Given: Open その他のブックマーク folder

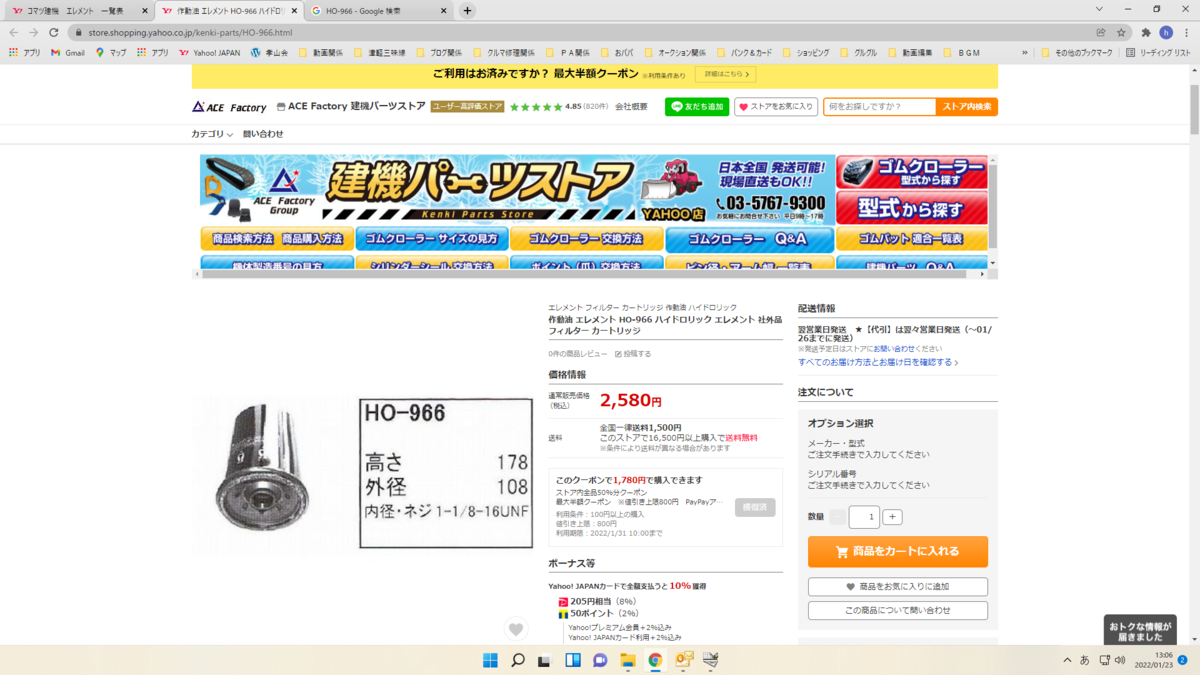Looking at the screenshot, I should coord(1079,52).
